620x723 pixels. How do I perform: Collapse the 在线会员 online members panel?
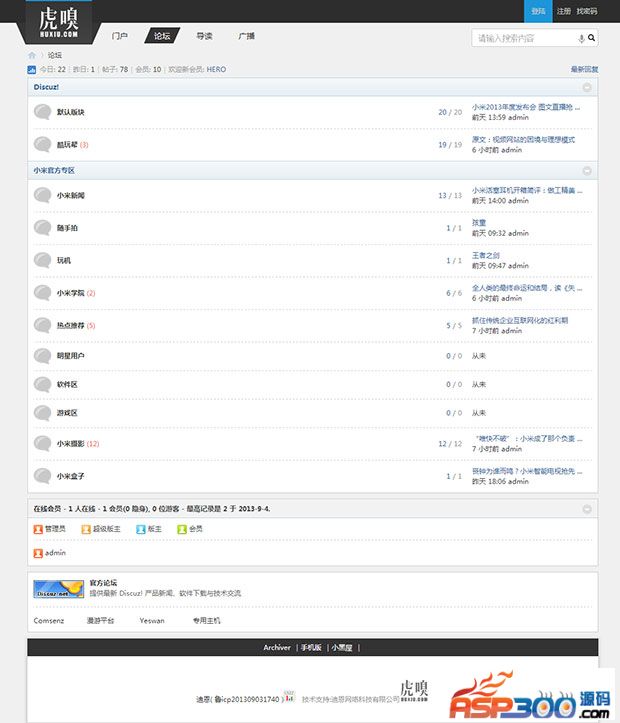(587, 509)
